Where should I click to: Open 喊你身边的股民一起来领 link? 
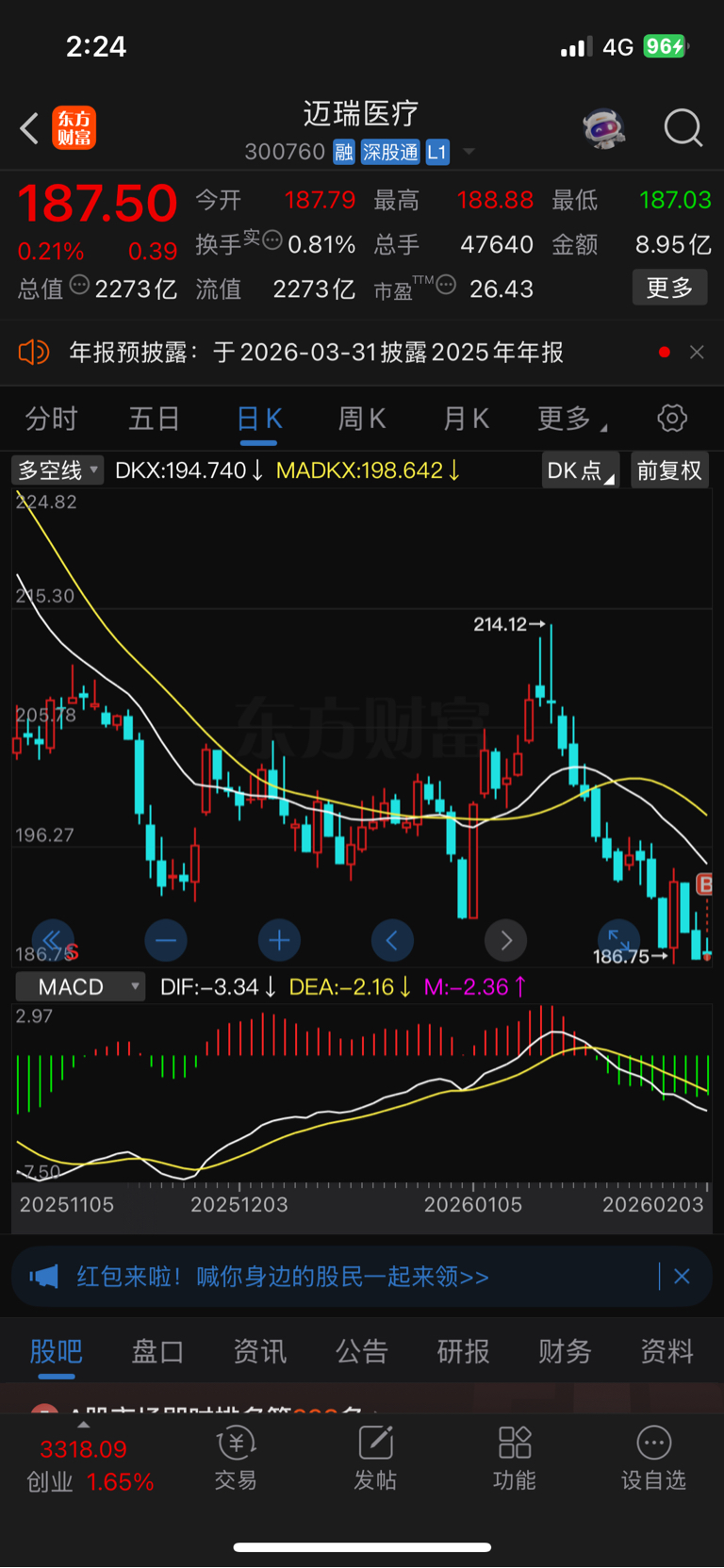[342, 1277]
